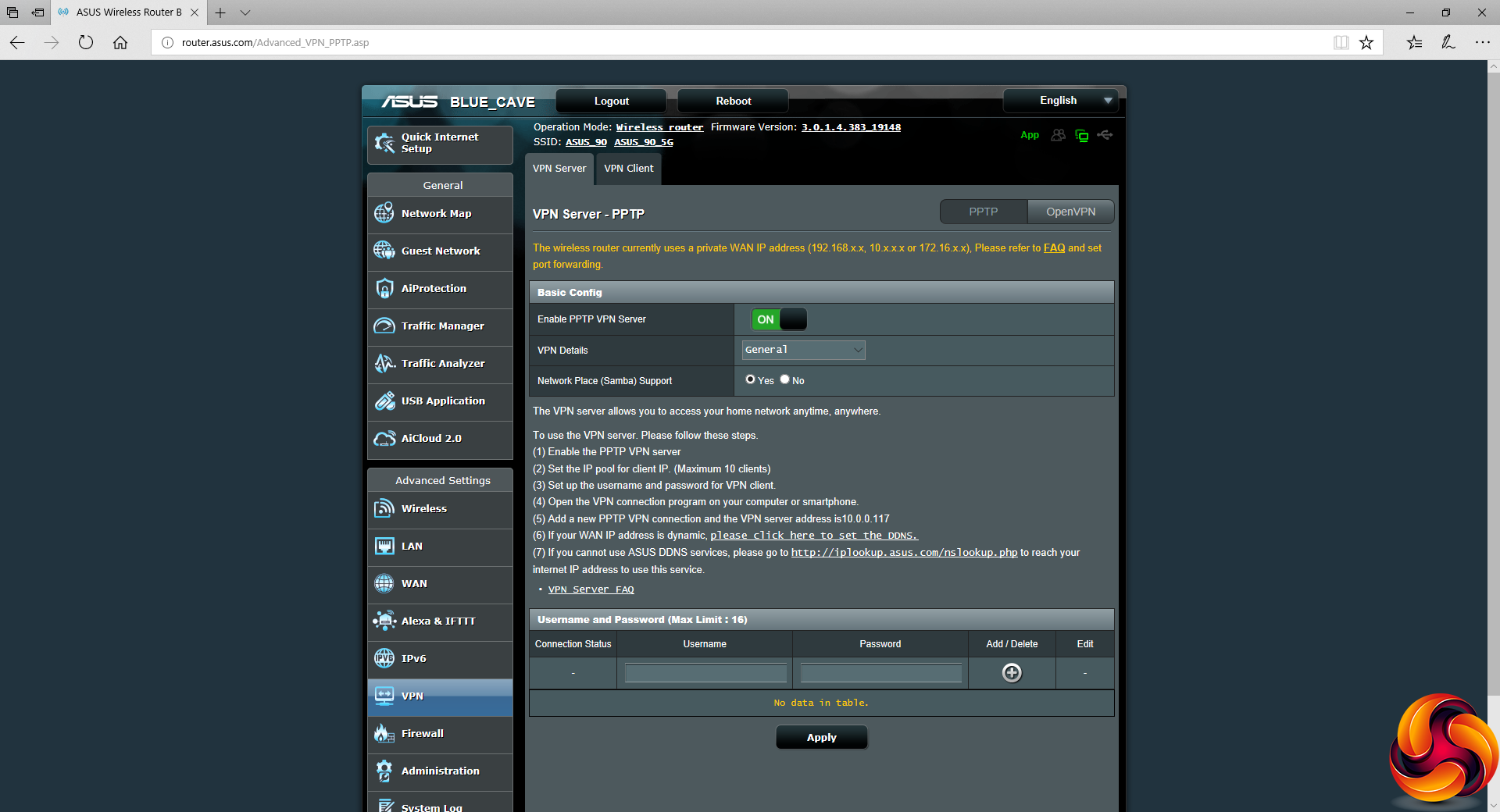Viewport: 1500px width, 812px height.
Task: Open the VPN Server FAQ link
Action: point(591,589)
